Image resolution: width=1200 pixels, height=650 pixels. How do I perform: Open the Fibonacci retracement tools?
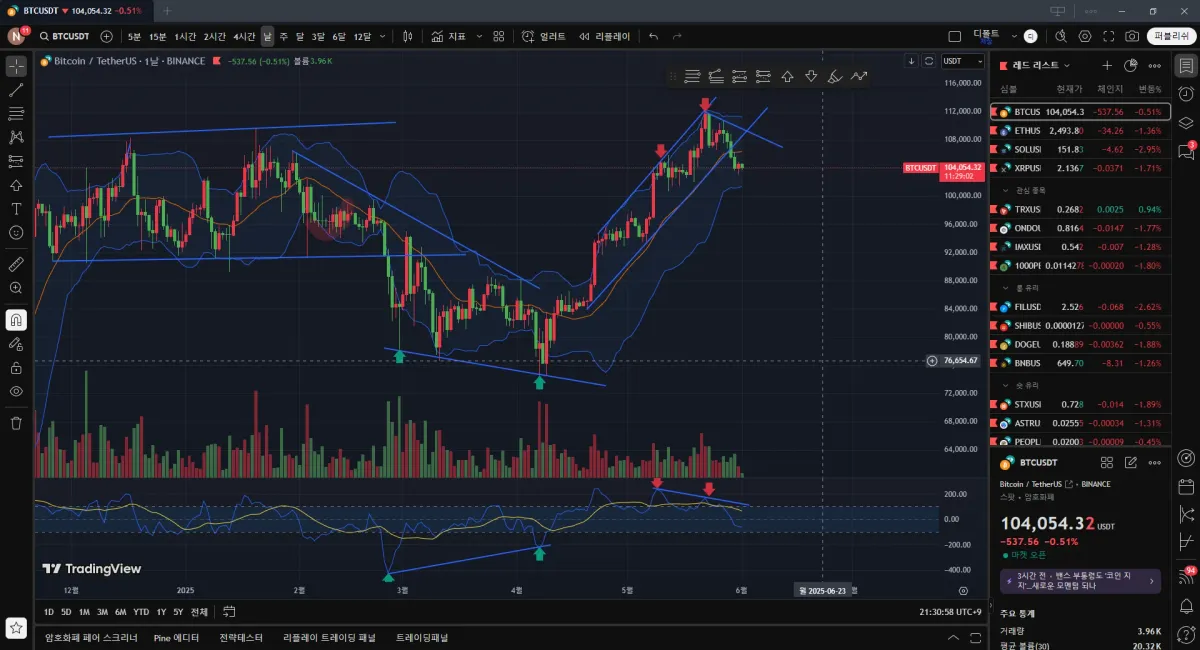[16, 113]
